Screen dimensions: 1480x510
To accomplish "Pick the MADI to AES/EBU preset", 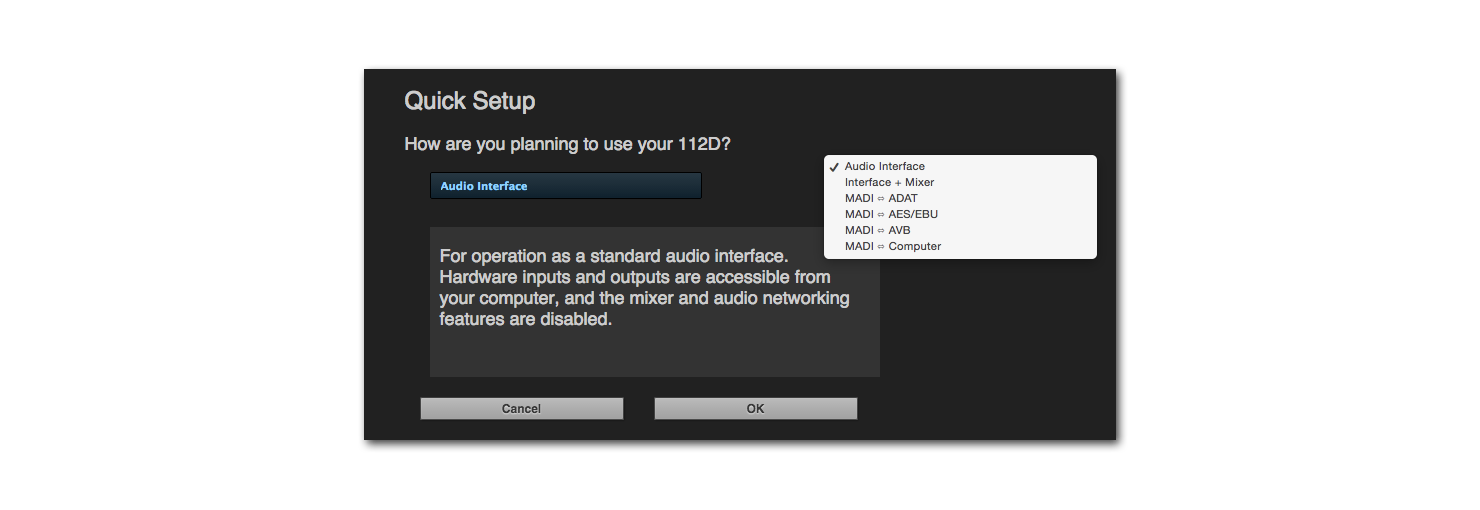I will pyautogui.click(x=891, y=215).
